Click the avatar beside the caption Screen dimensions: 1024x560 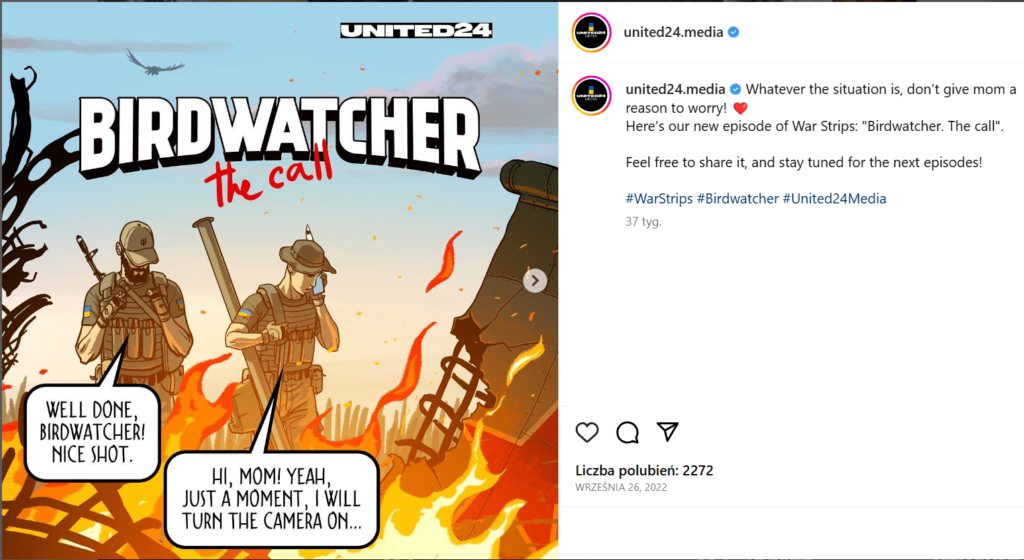tap(592, 96)
